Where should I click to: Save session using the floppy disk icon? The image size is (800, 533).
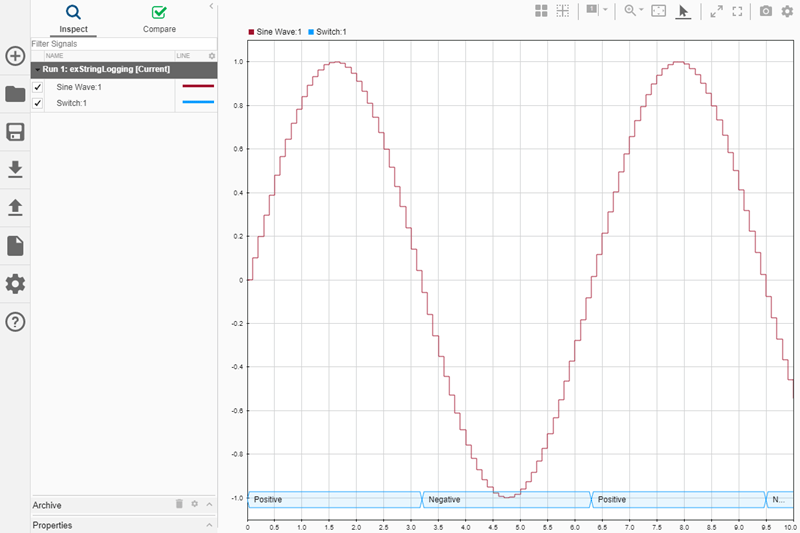[15, 132]
